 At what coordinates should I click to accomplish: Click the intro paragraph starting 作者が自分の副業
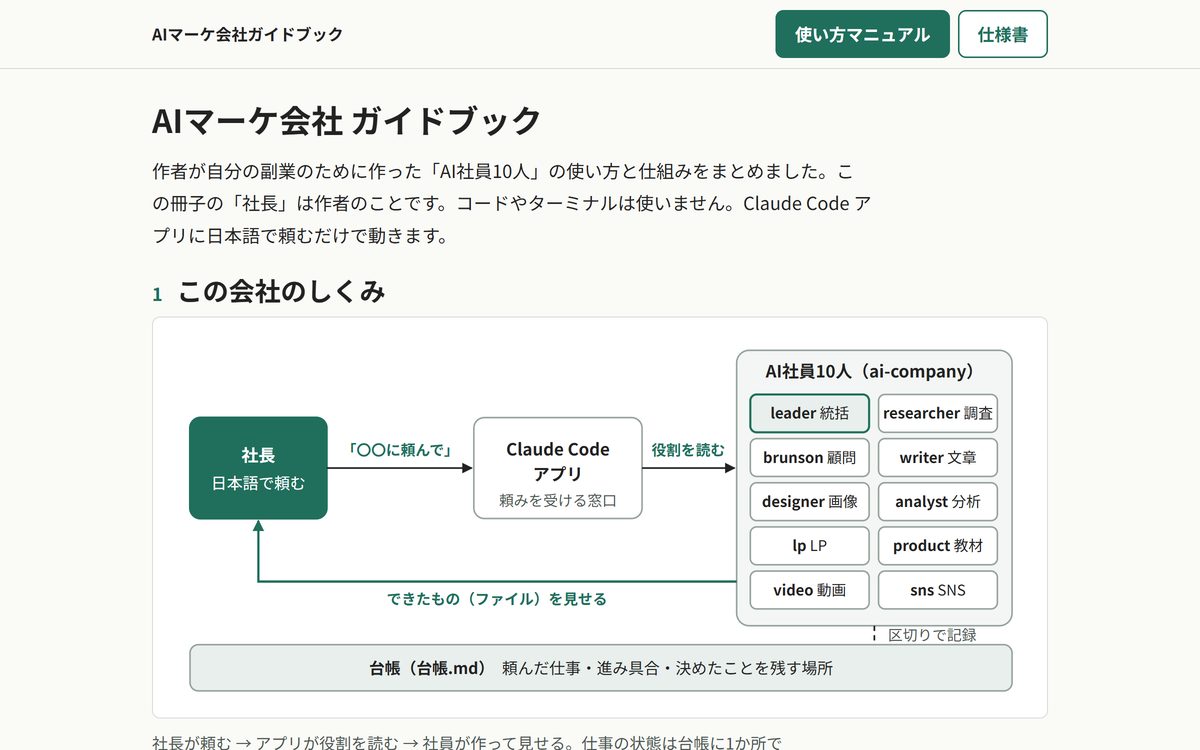point(512,203)
